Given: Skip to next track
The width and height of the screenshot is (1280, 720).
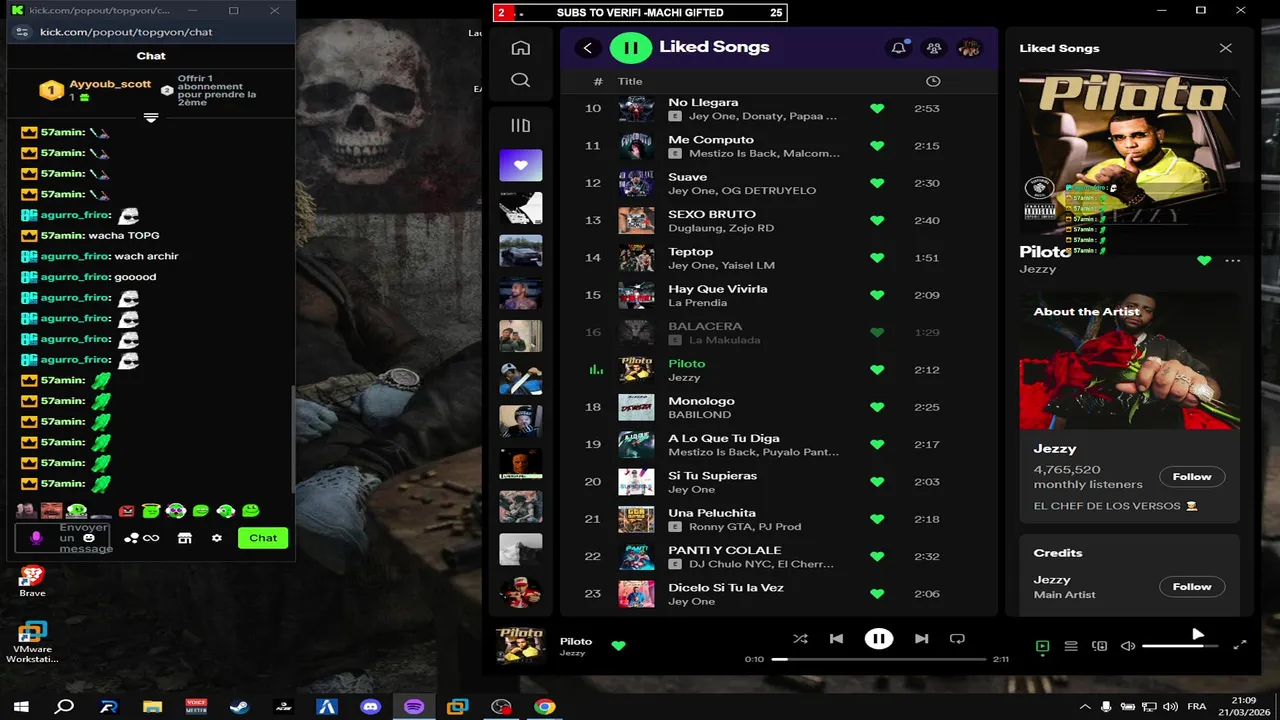Looking at the screenshot, I should [922, 638].
